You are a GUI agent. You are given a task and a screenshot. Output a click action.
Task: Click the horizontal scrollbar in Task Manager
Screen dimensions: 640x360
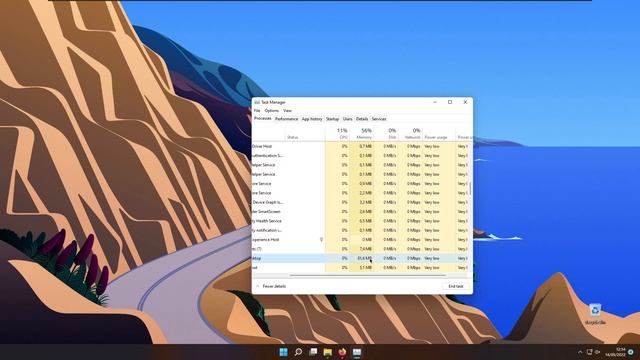[367, 276]
